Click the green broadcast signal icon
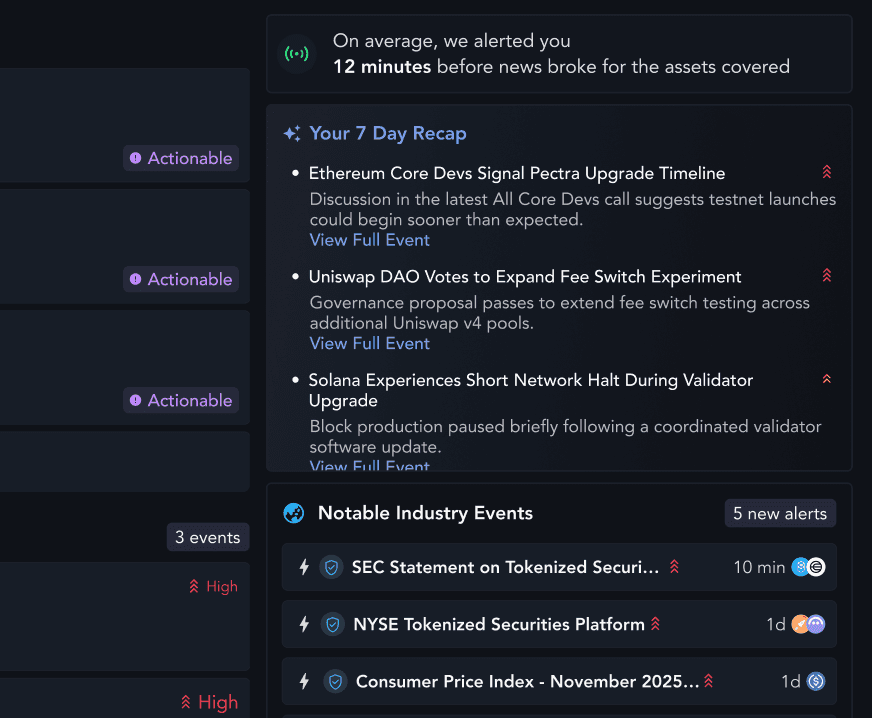Image resolution: width=872 pixels, height=718 pixels. [296, 54]
